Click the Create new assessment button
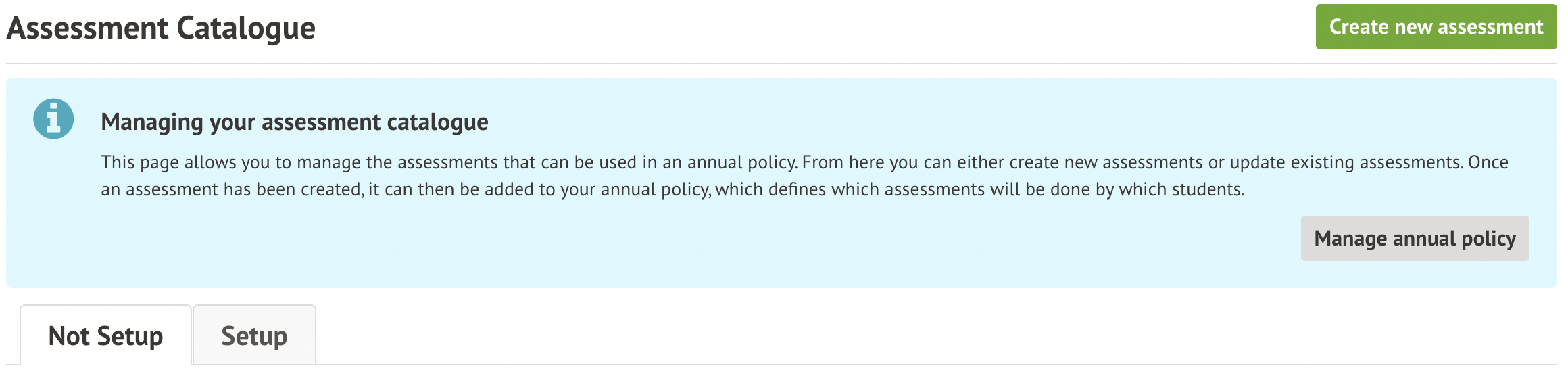This screenshot has height=372, width=1568. coord(1436,27)
